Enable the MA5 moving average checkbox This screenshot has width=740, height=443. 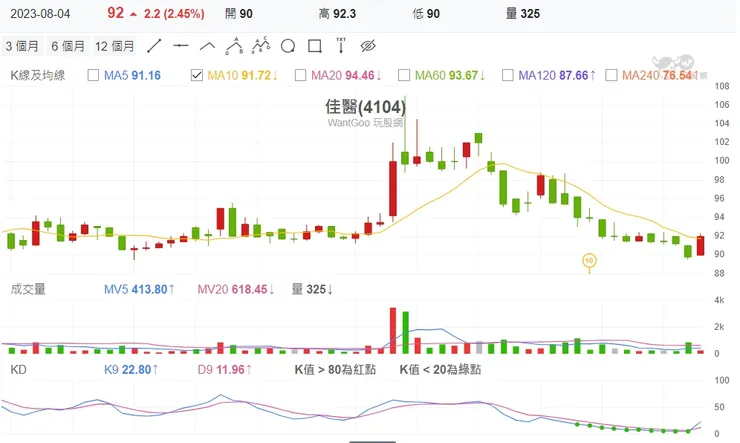(93, 75)
